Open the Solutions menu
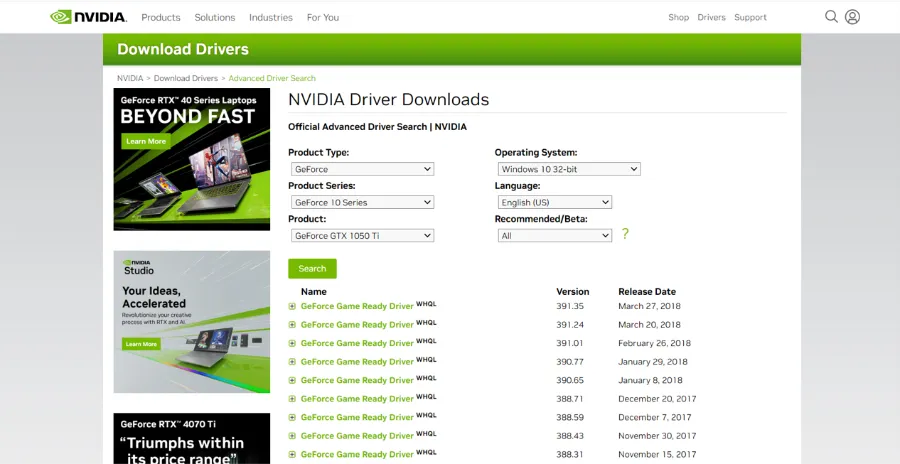Screen dimensions: 900x464 [x=215, y=17]
